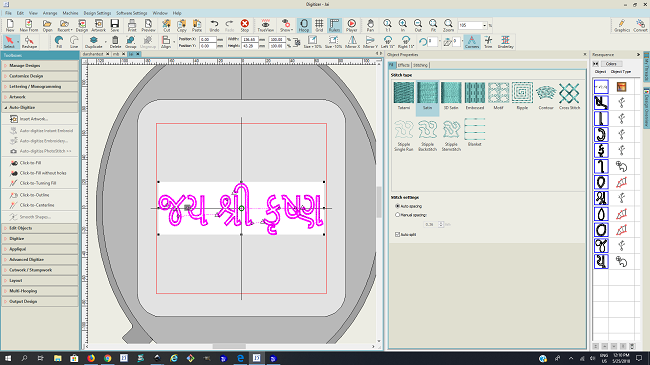This screenshot has height=365, width=650.
Task: Click the Print icon
Action: (x=132, y=25)
